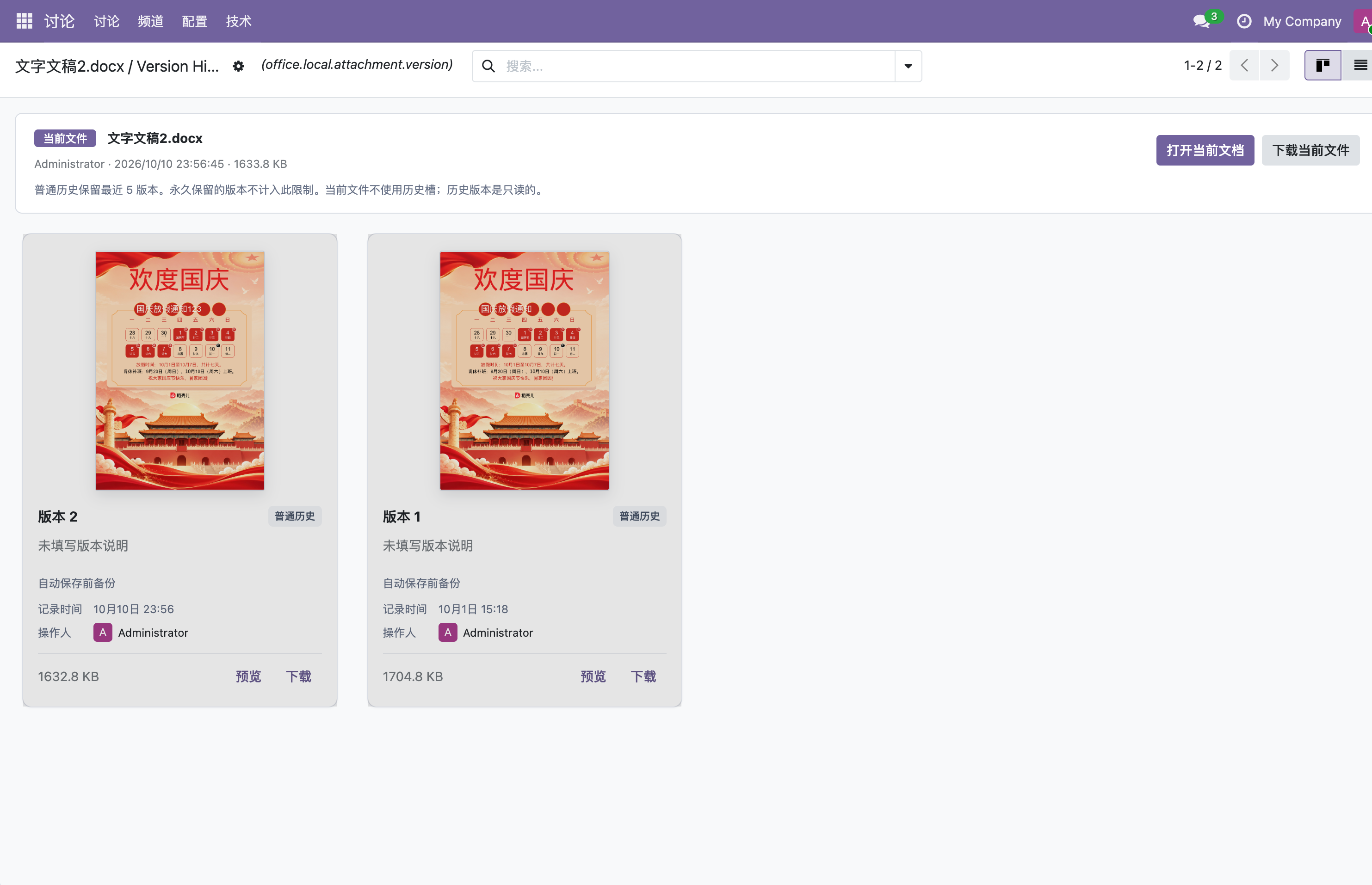The width and height of the screenshot is (1372, 885).
Task: Click record time 10月10日 23:56
Action: pyautogui.click(x=133, y=609)
